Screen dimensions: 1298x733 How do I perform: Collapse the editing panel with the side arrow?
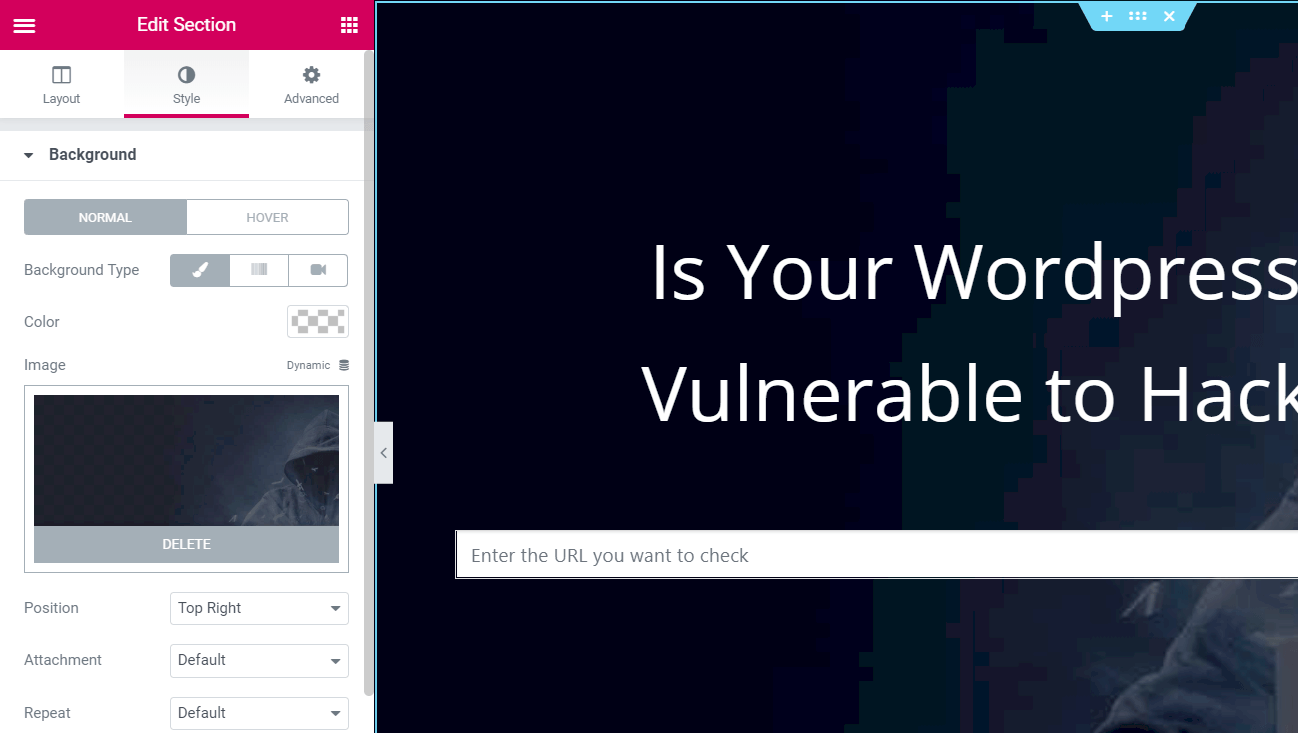coord(383,452)
